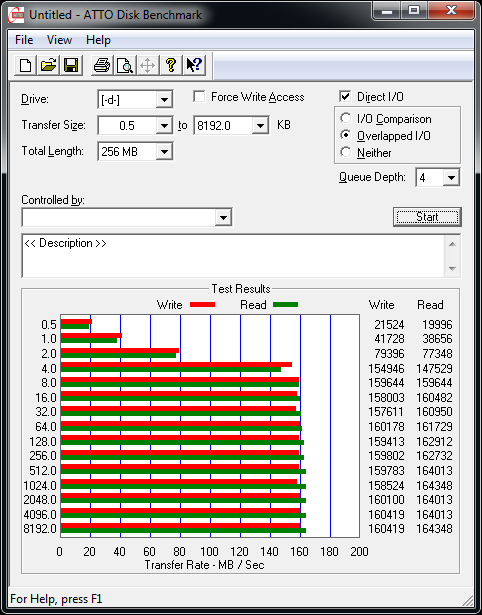The height and width of the screenshot is (615, 482).
Task: Click the ATTO application icon in title bar
Action: 17,15
